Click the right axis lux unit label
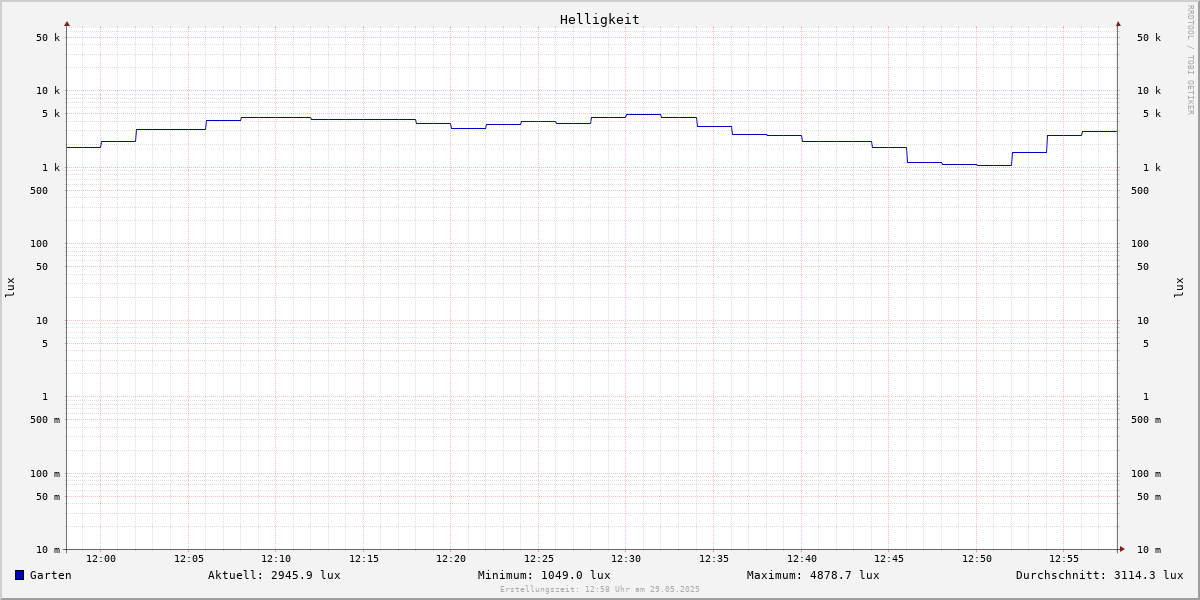 point(1179,287)
